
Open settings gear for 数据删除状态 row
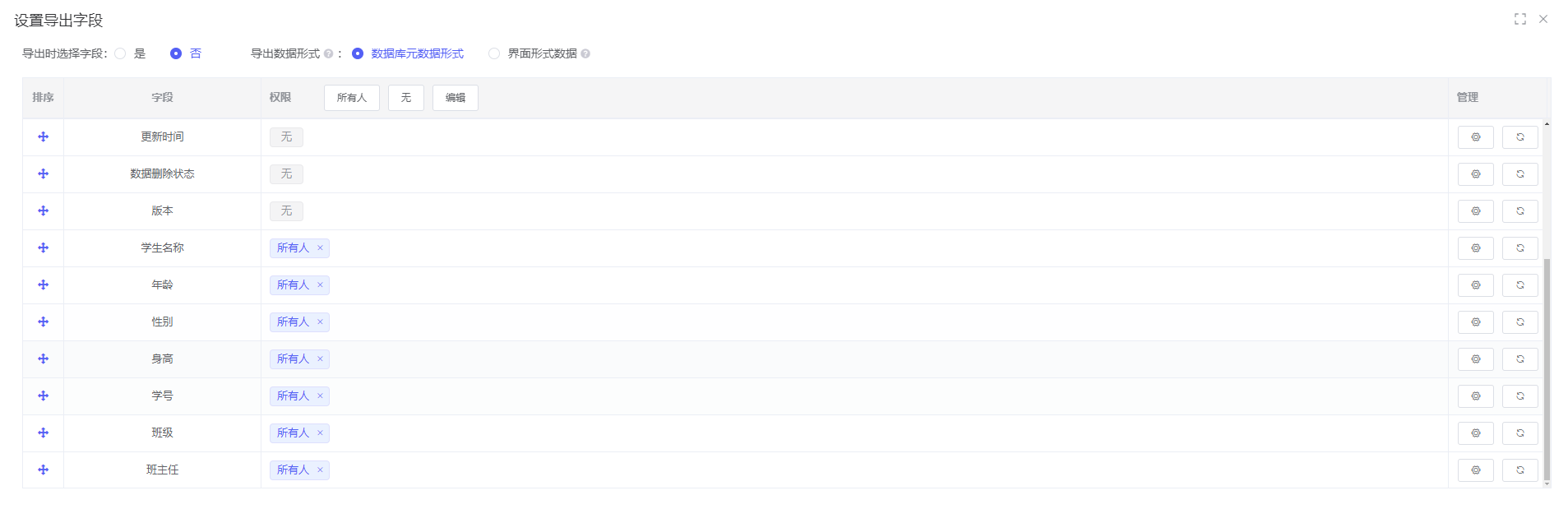point(1475,174)
